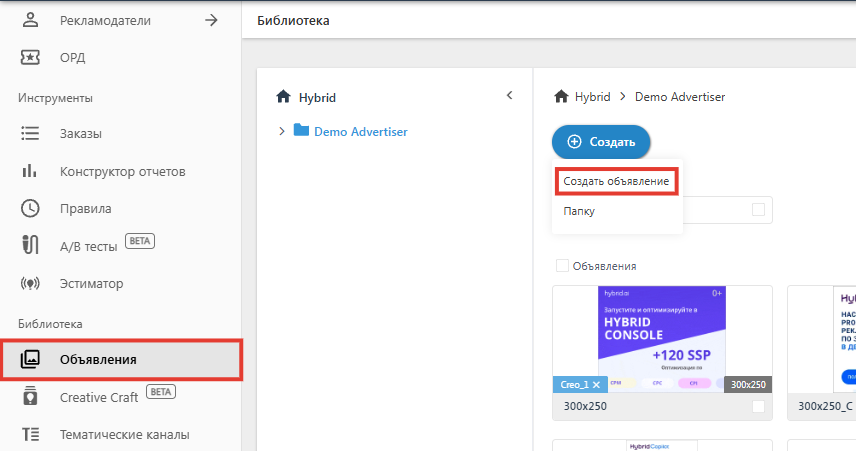Collapse the folder tree panel with chevron
Screen dimensions: 856x451
[x=509, y=96]
